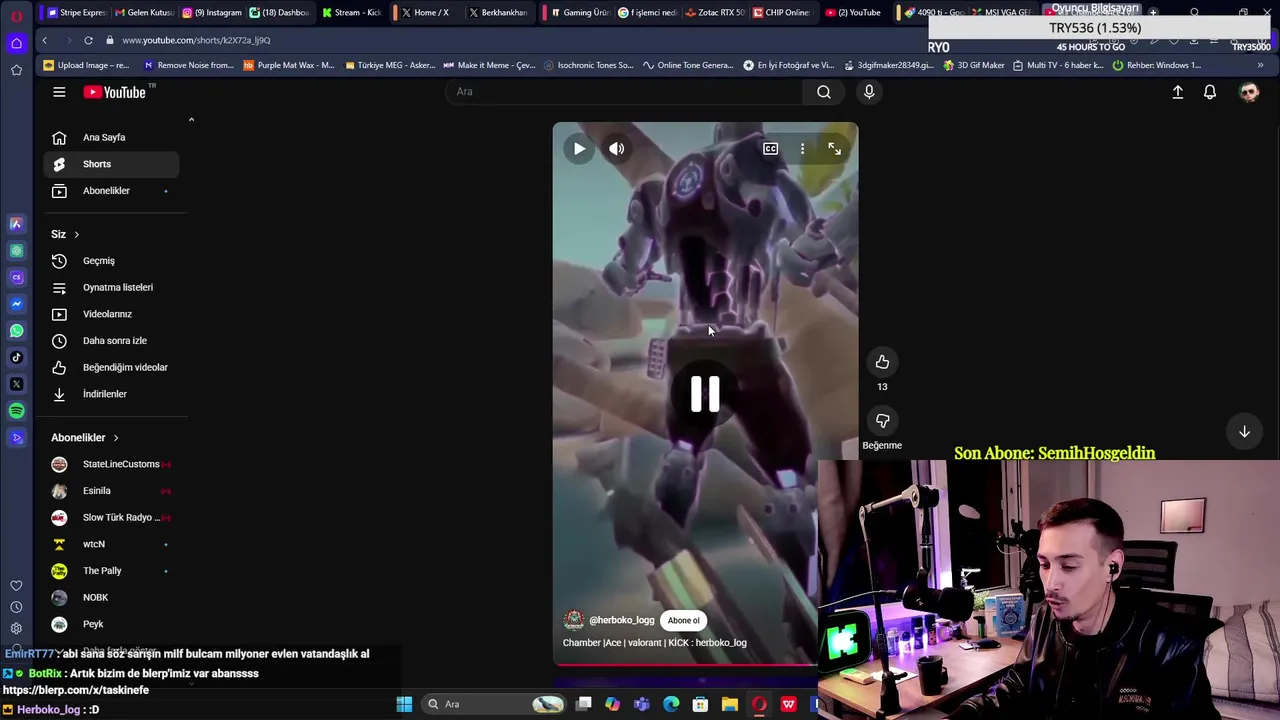The height and width of the screenshot is (720, 1280).
Task: Click the browser address bar URL
Action: pos(196,40)
